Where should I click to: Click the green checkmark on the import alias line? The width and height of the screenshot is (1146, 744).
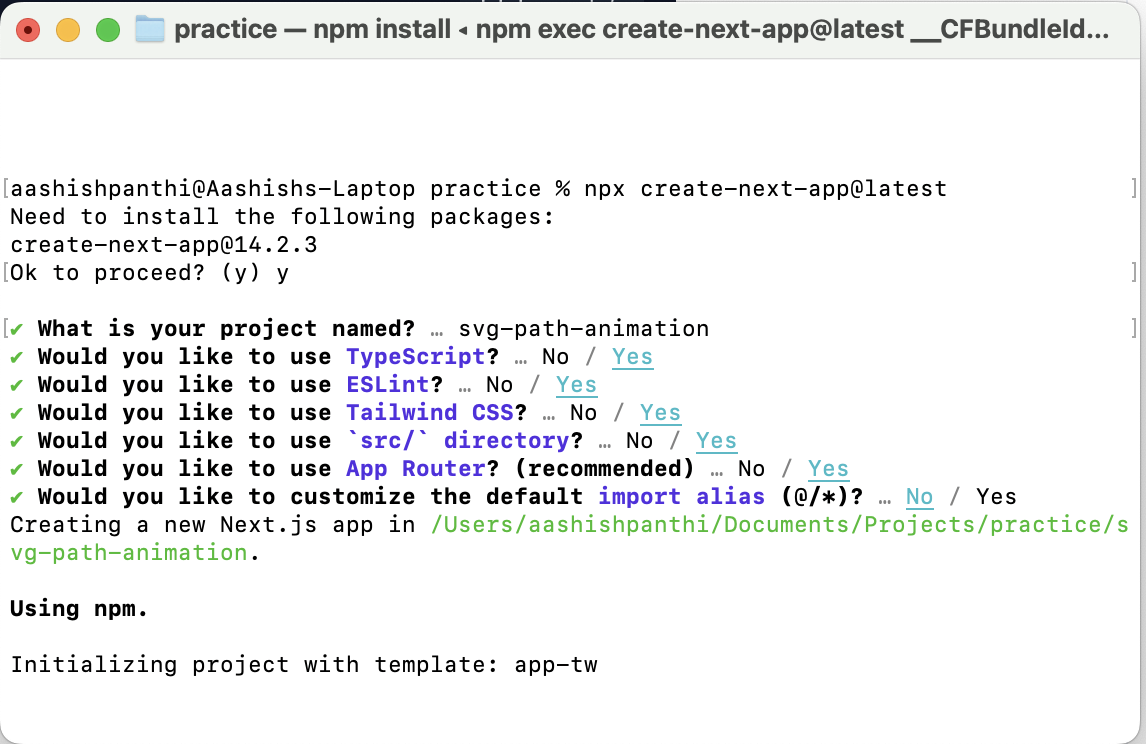coord(17,498)
